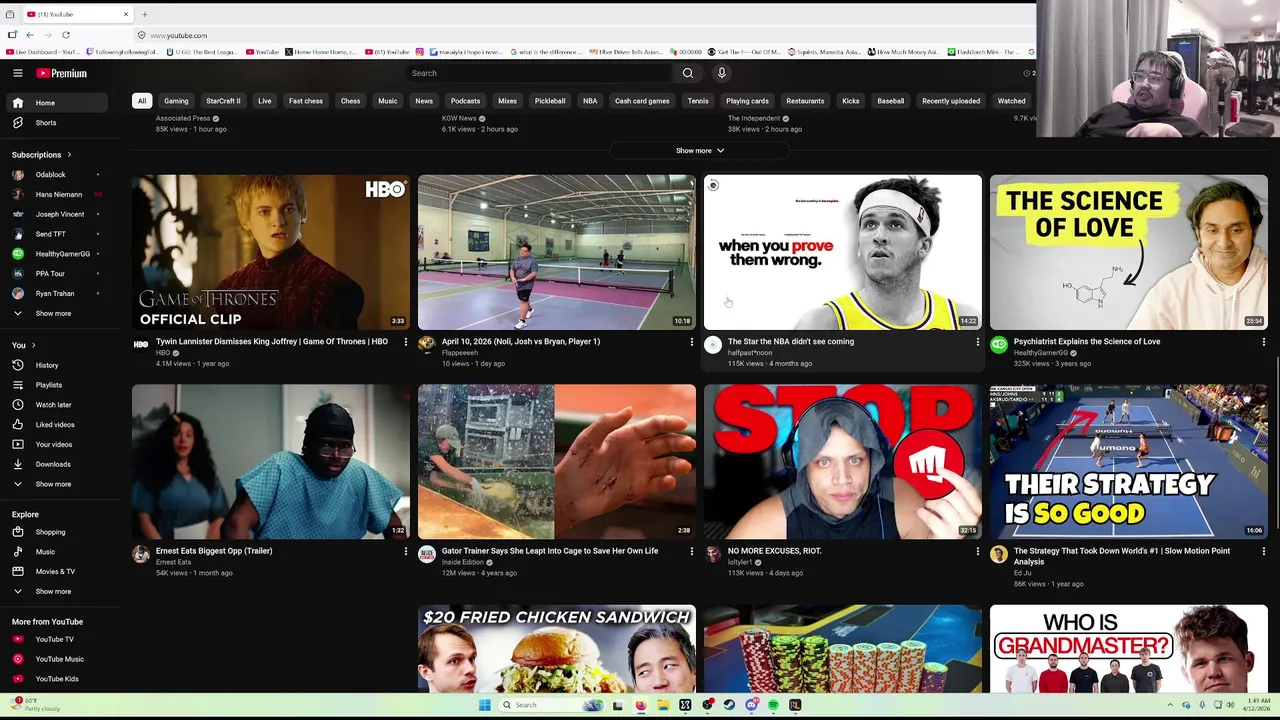This screenshot has height=720, width=1280.
Task: Open Shorts in the sidebar
Action: [56, 123]
